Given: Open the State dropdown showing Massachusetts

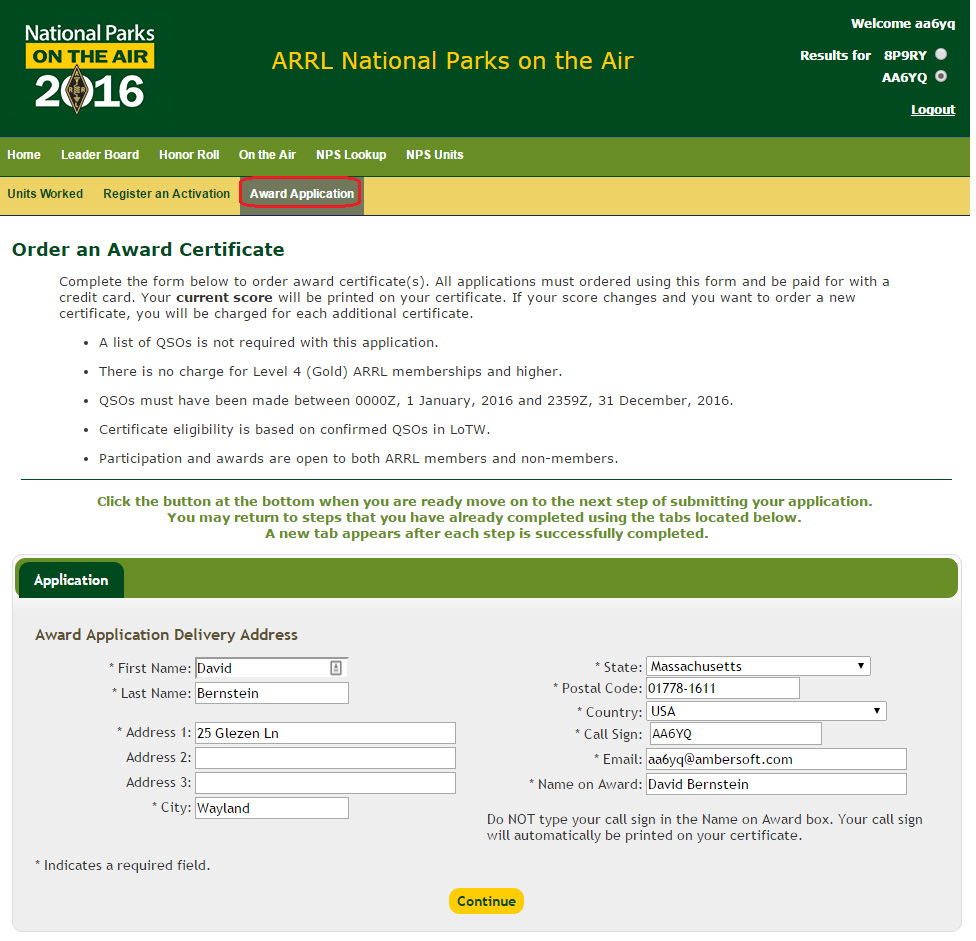Looking at the screenshot, I should pos(758,666).
